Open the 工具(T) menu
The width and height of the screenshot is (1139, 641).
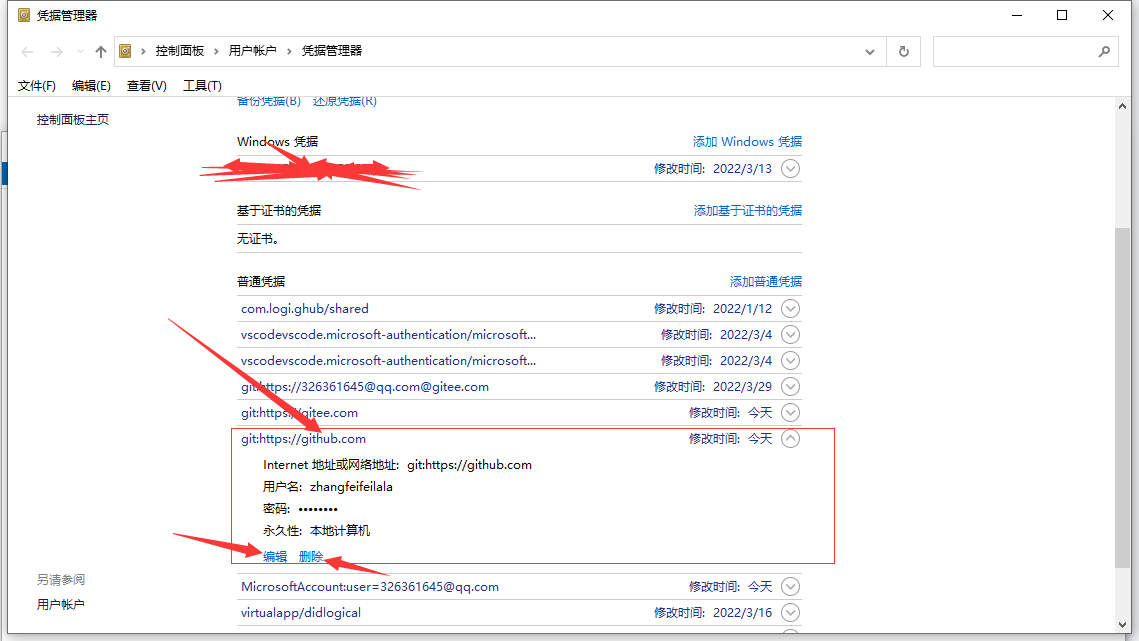coord(201,85)
